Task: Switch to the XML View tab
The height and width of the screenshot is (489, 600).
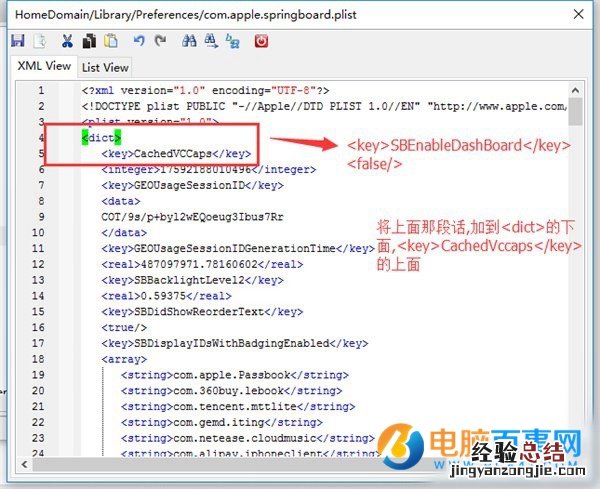Action: tap(44, 66)
